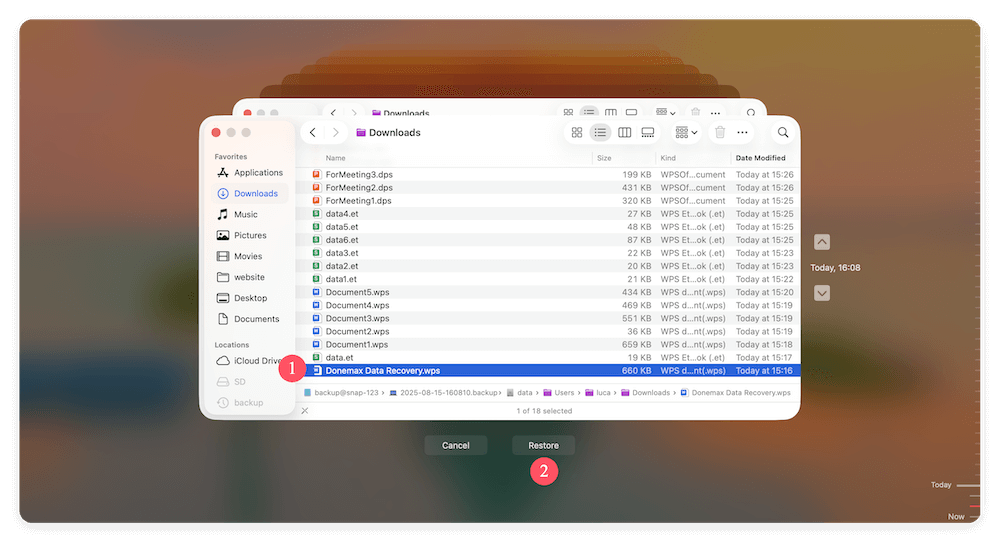
Task: Switch to icon view
Action: tap(577, 133)
